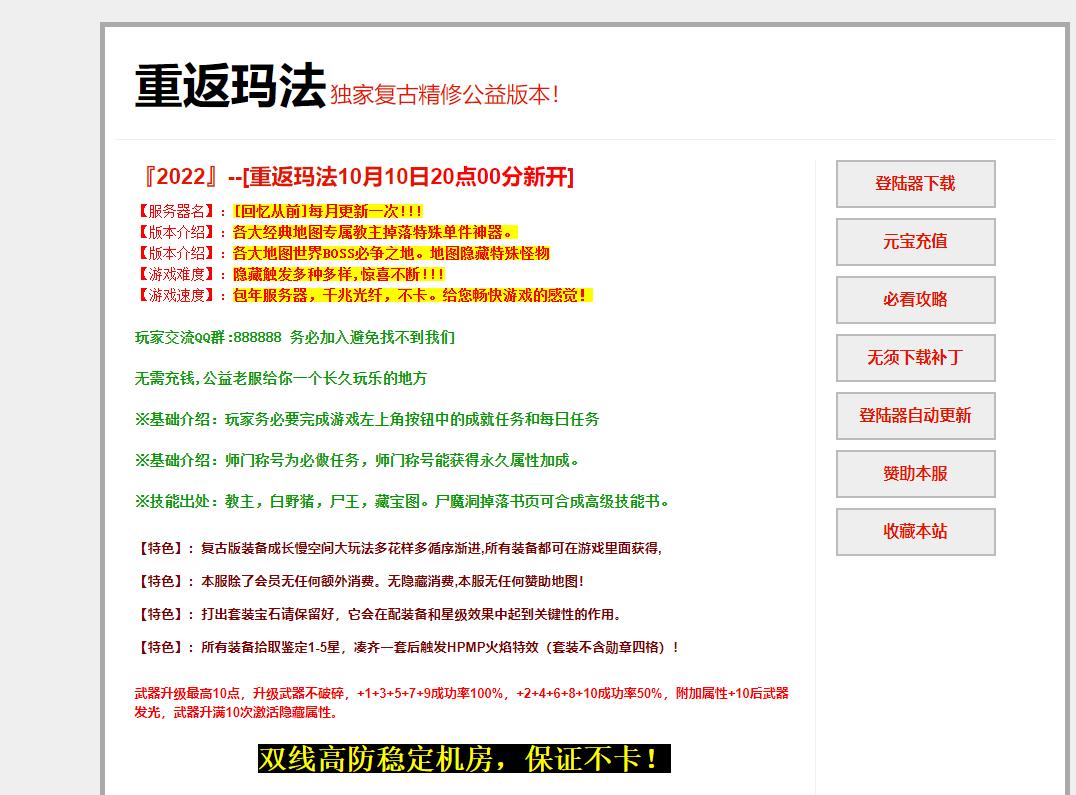Click the 登陆器自动更新 button

[914, 416]
